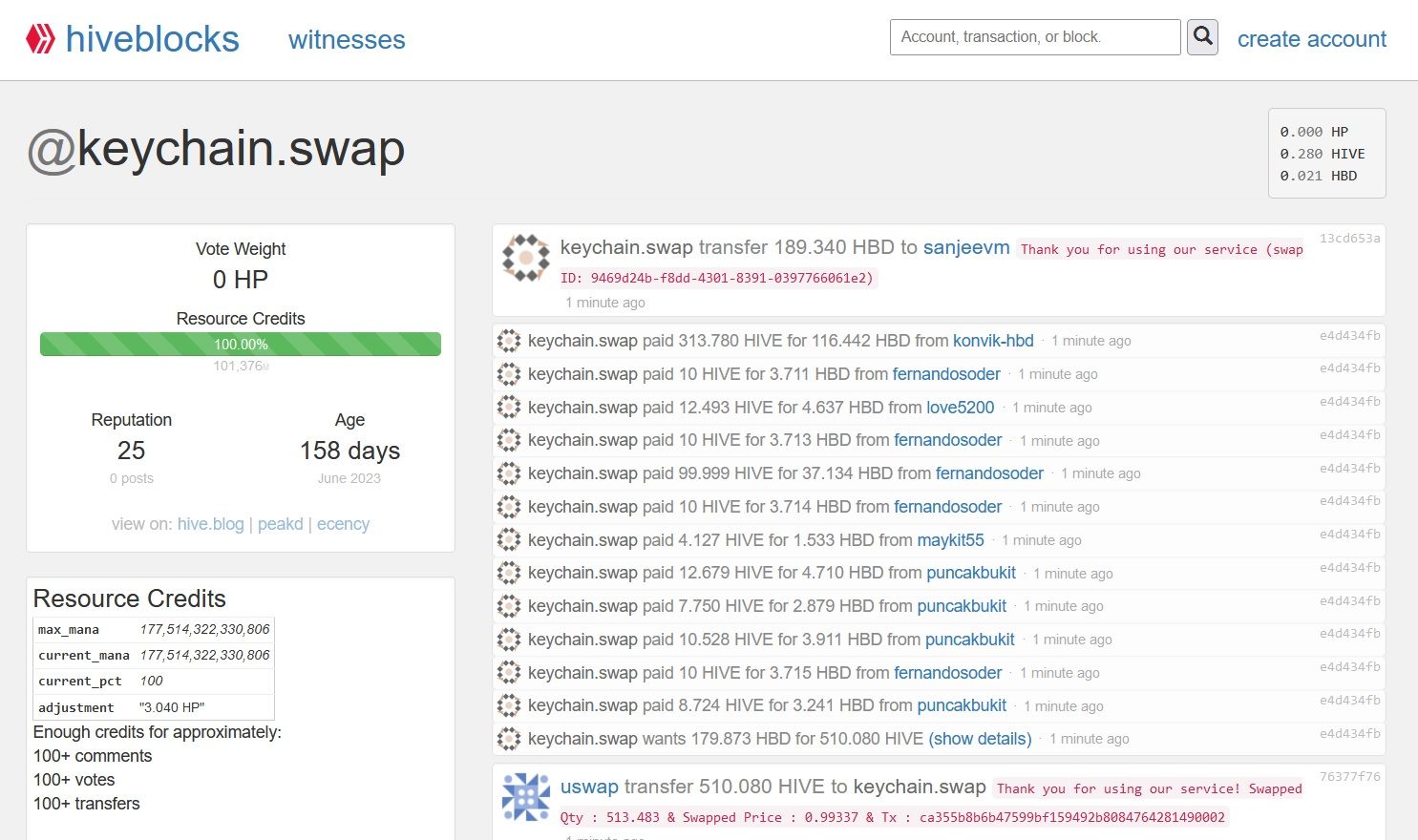Click avatar icon on 99.999 HIVE row
The height and width of the screenshot is (840, 1418).
tap(509, 473)
